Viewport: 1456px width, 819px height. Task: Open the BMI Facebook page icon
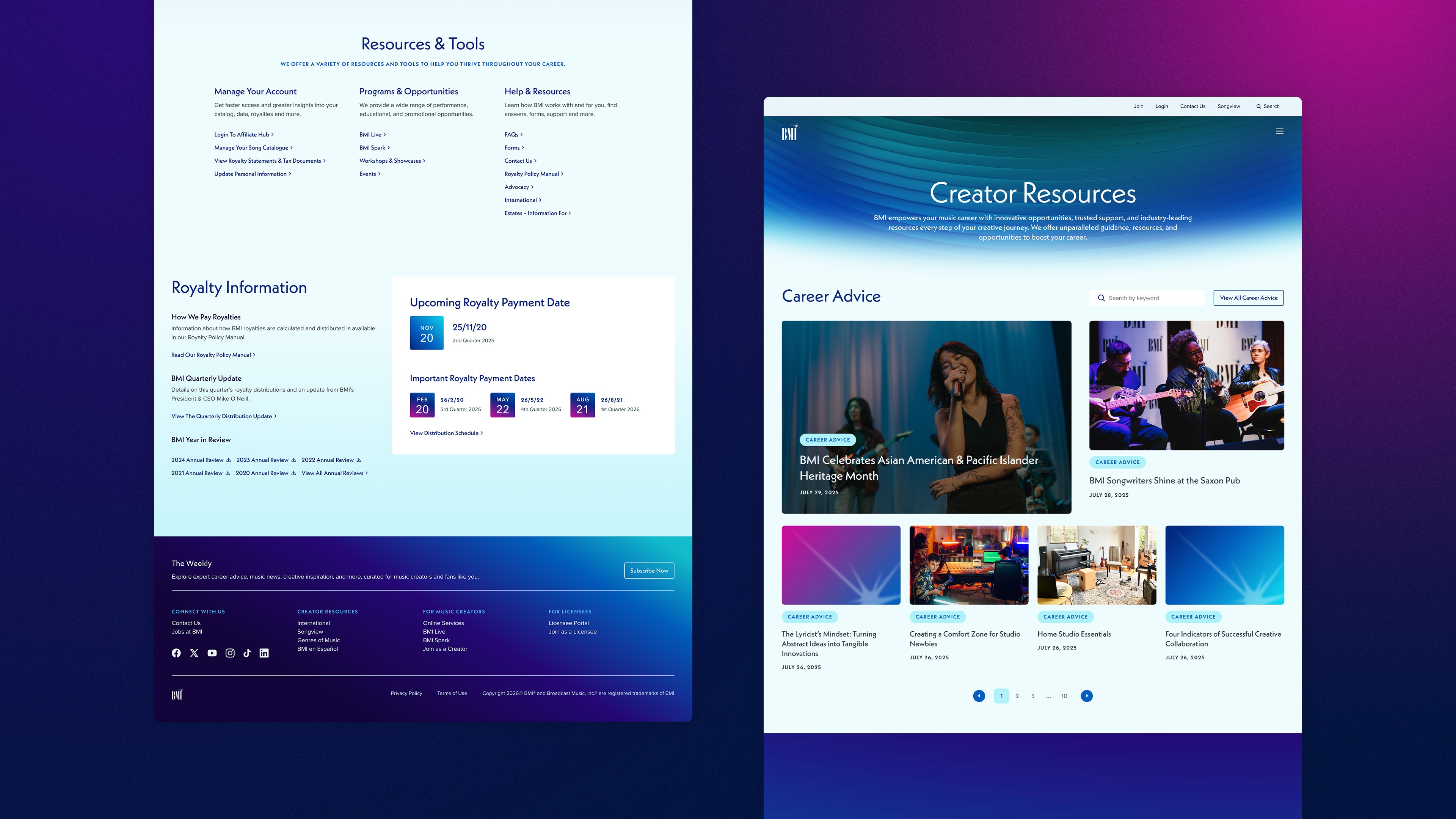176,653
